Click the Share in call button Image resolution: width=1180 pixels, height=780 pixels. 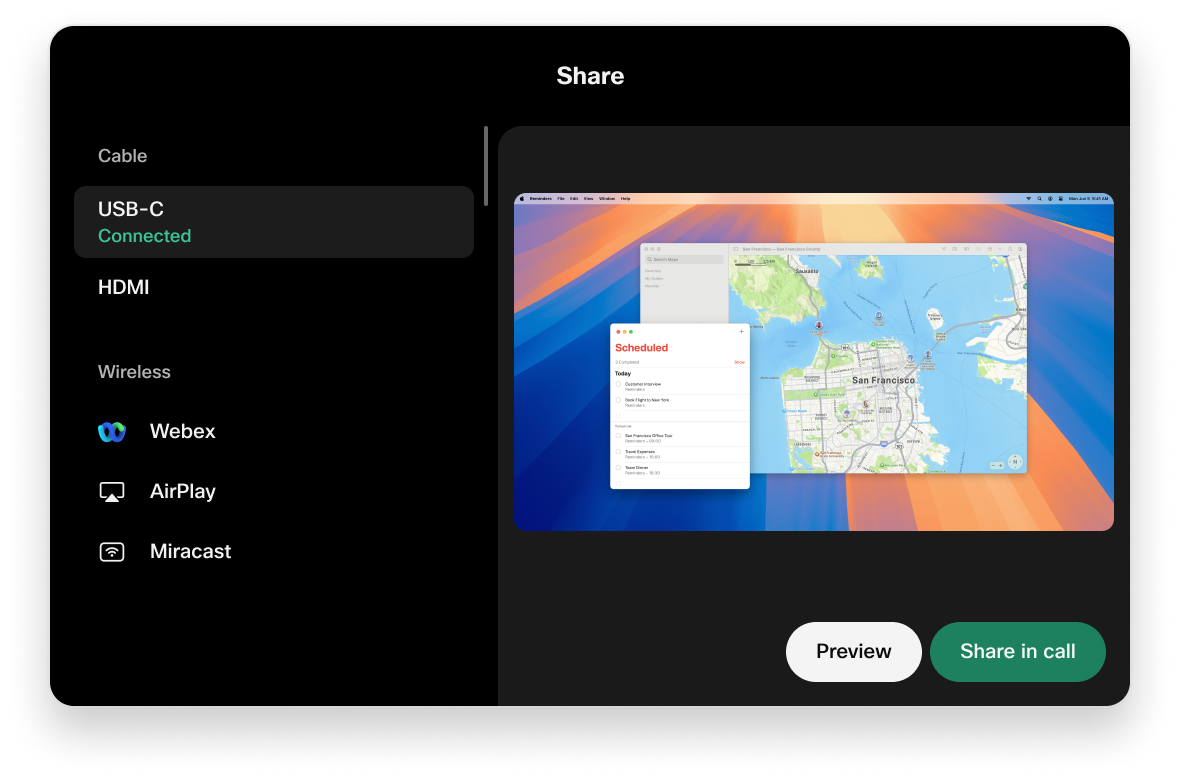coord(1018,651)
